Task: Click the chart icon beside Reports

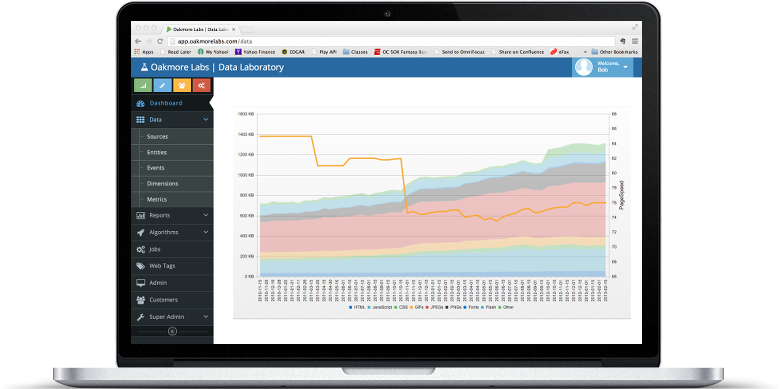Action: (x=140, y=216)
